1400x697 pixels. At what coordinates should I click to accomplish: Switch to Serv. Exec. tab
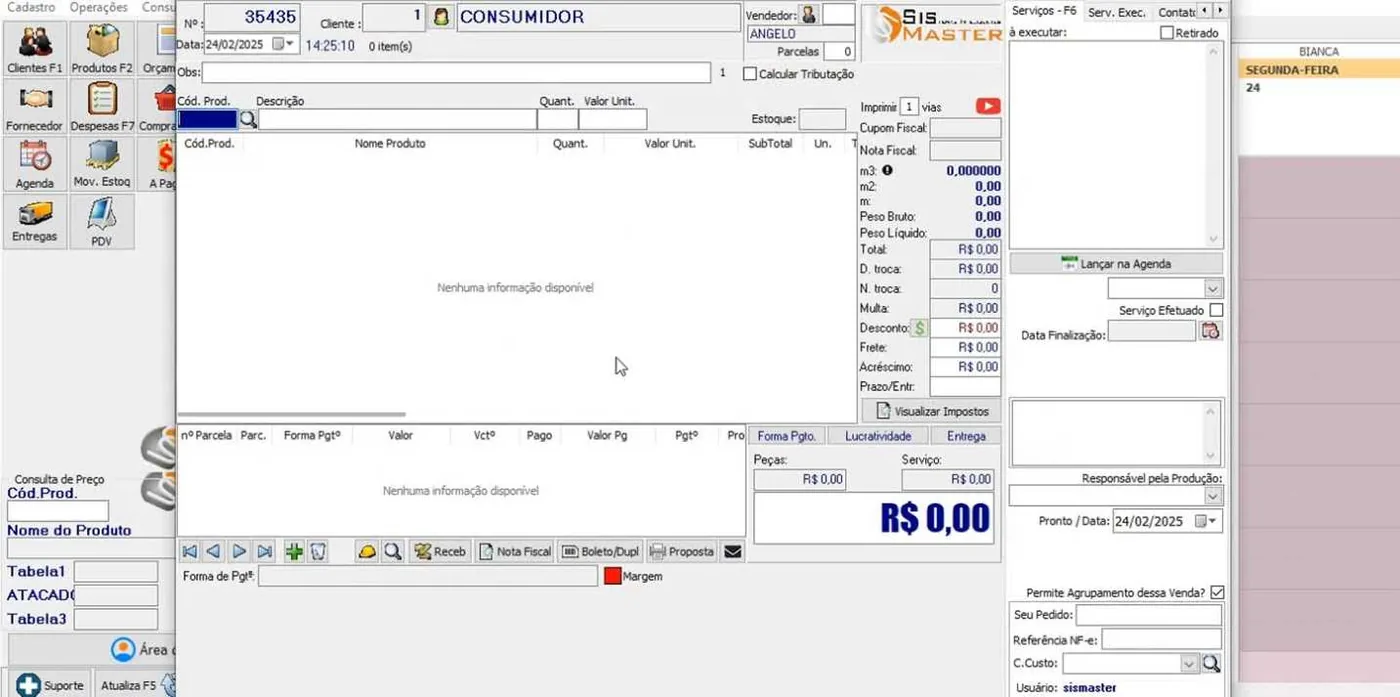tap(1117, 12)
